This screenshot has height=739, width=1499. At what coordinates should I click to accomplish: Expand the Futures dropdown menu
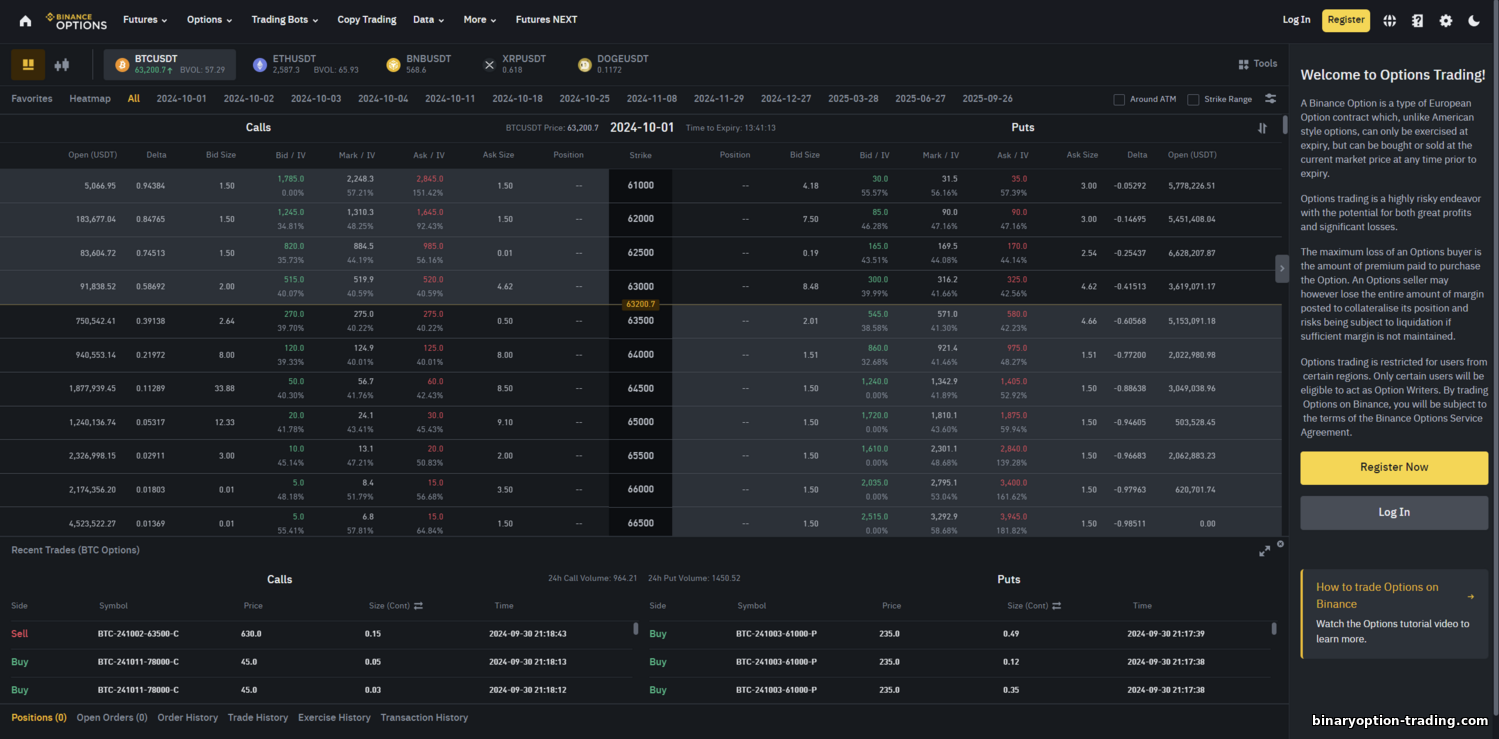point(145,20)
